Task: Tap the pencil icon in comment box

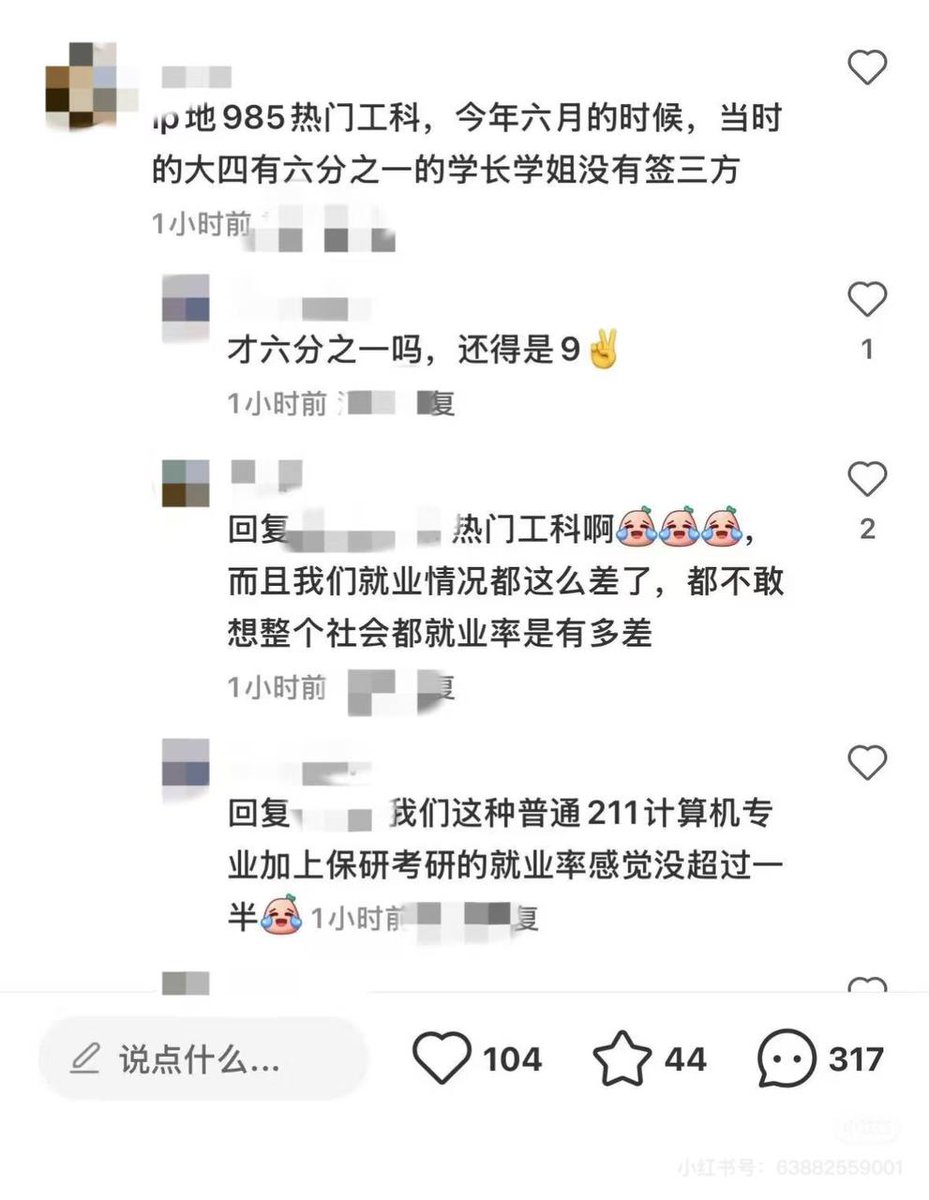Action: [x=85, y=1058]
